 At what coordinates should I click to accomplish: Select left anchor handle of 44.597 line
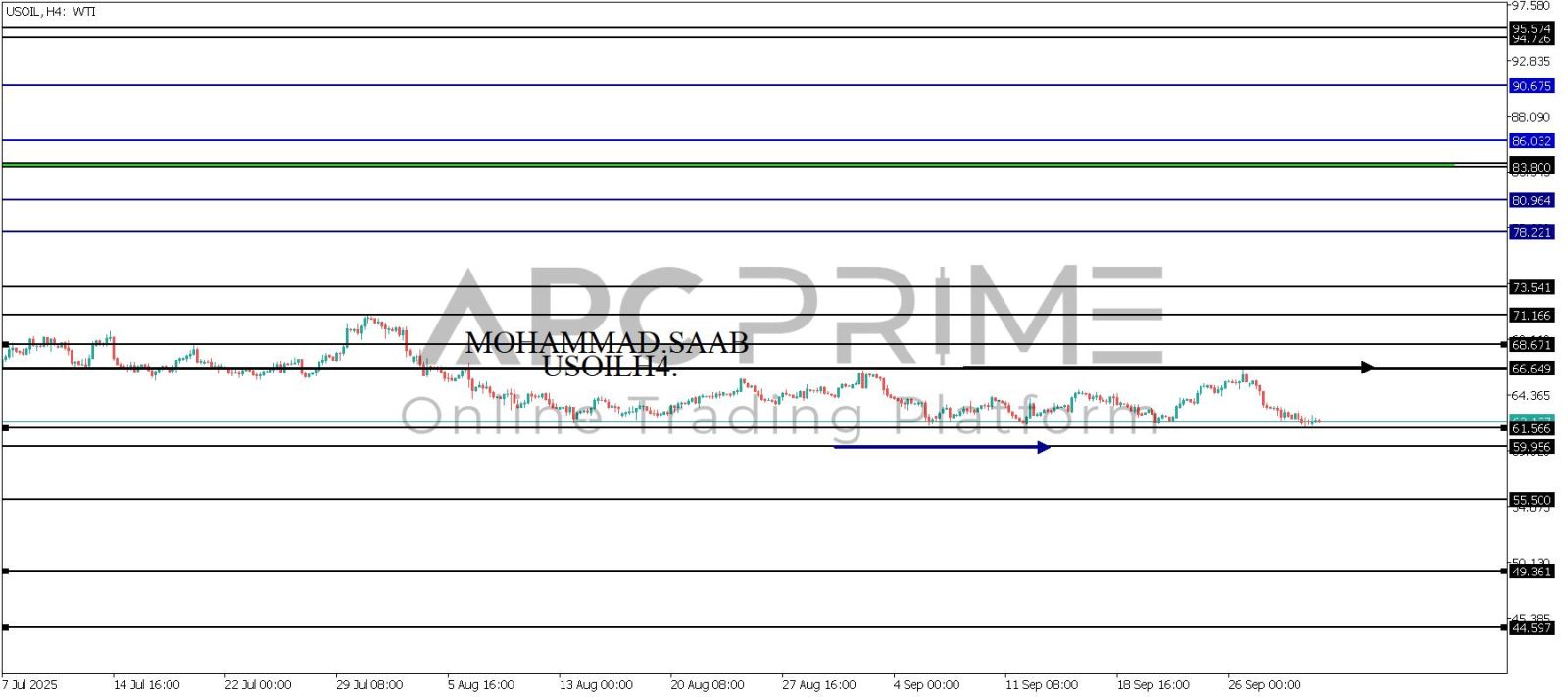point(6,627)
